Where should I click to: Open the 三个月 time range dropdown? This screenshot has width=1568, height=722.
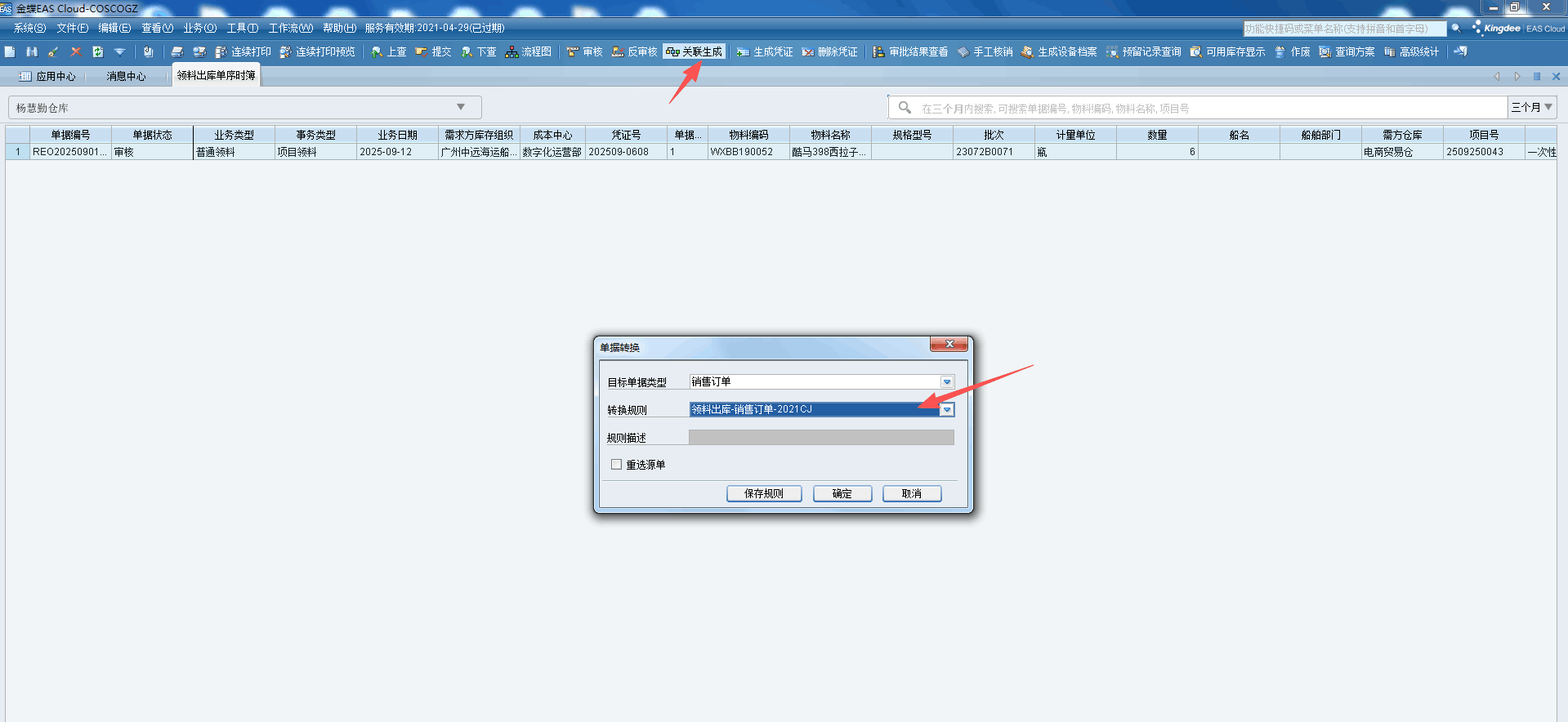click(1531, 107)
